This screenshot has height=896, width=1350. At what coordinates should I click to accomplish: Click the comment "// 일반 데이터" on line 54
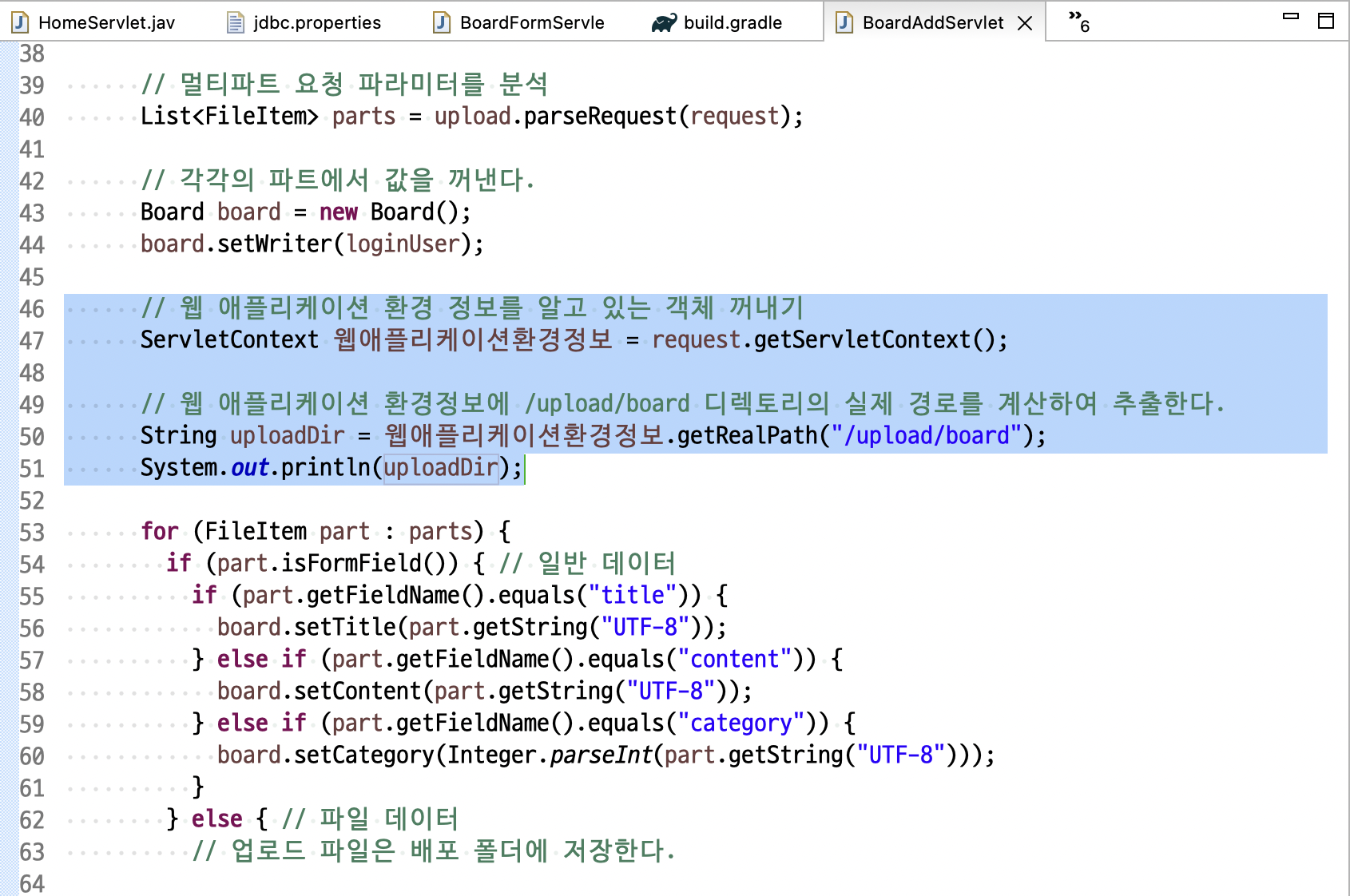point(587,564)
